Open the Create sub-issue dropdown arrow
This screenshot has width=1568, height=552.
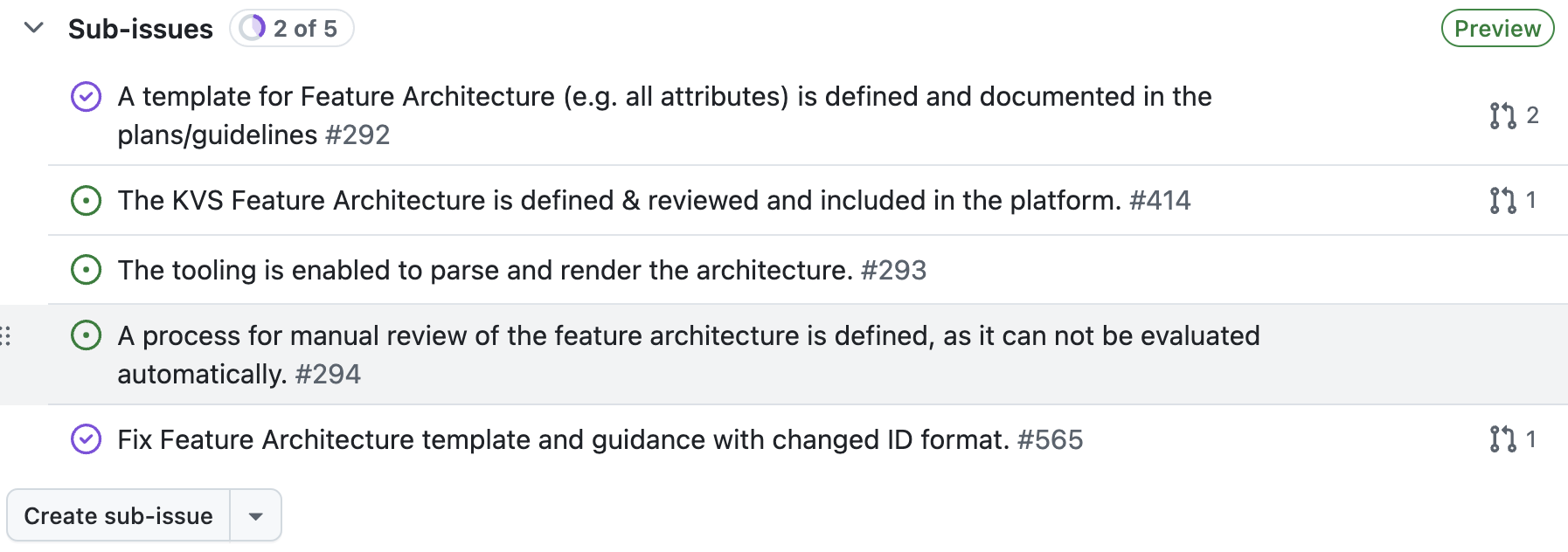point(255,516)
